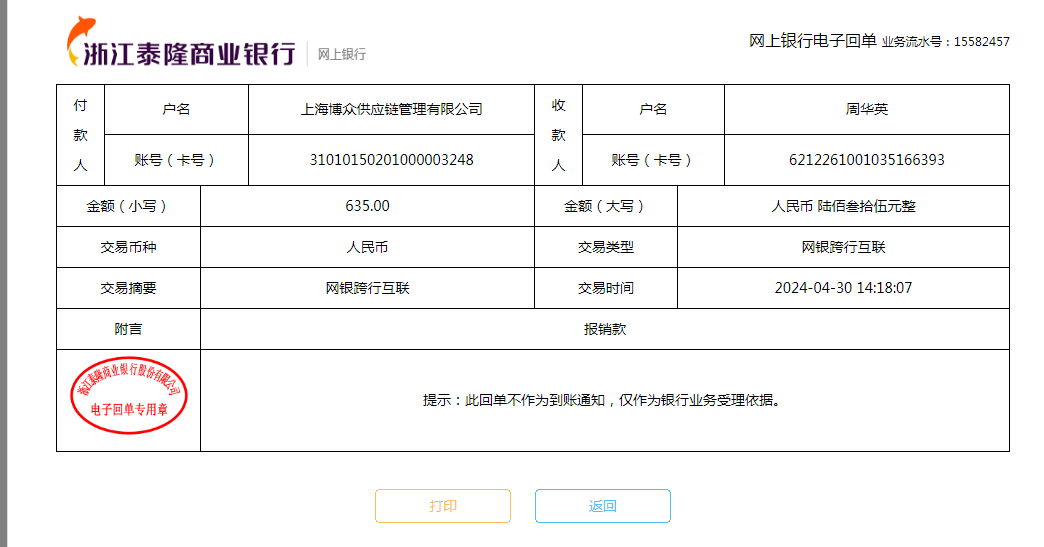
Task: Click the 浙江泰隆商业银行 bank name text
Action: coord(190,54)
